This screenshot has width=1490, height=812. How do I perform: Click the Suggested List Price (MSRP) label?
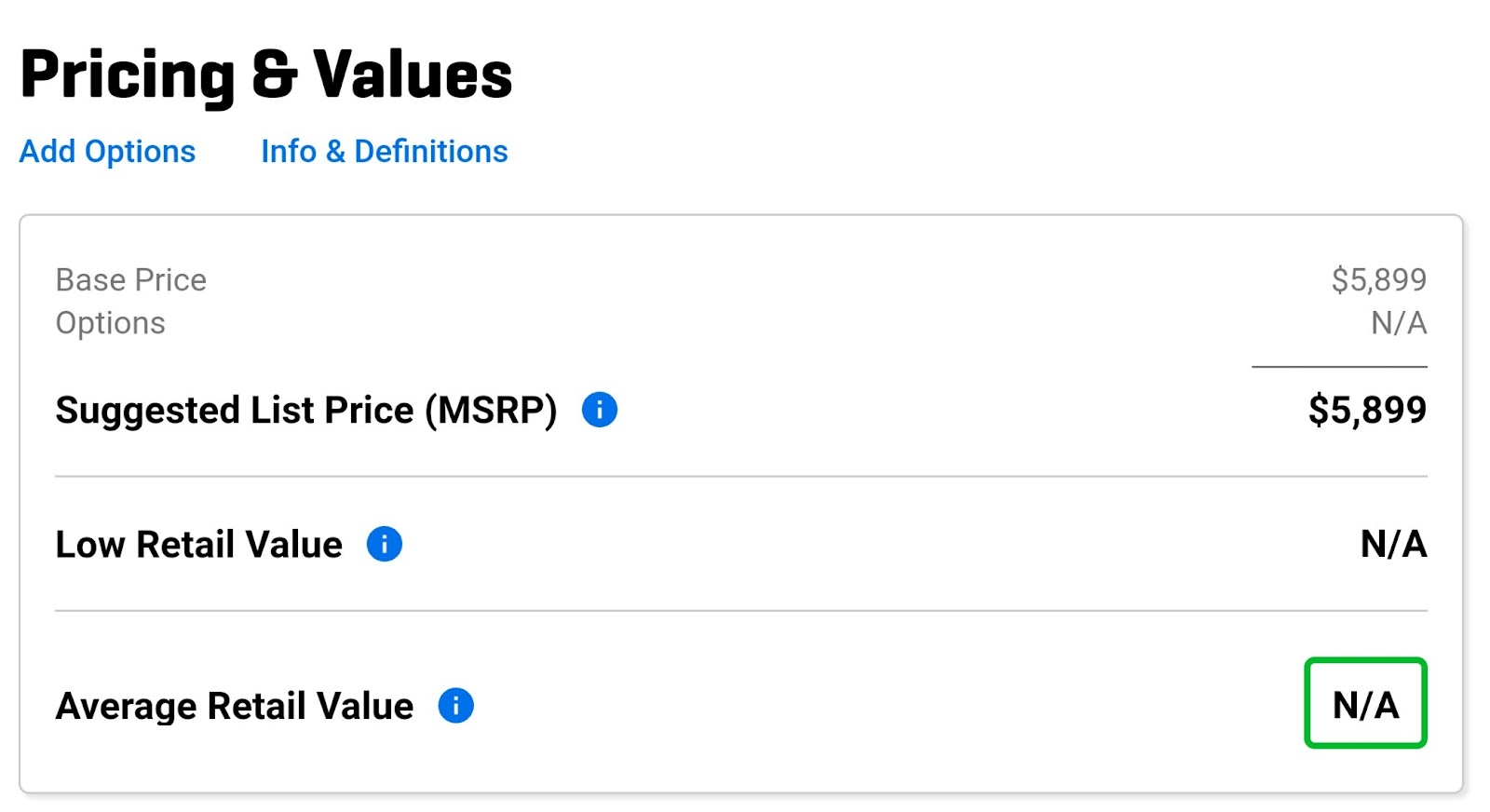[x=306, y=410]
